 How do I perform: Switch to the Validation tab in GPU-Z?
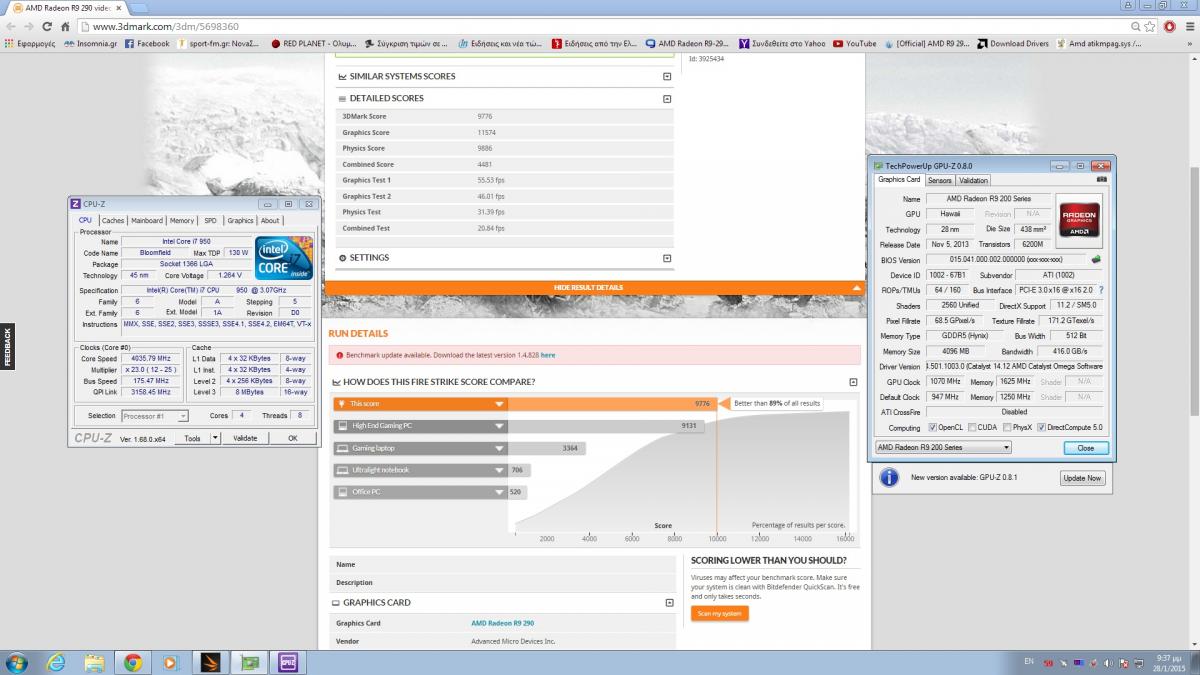(x=973, y=180)
